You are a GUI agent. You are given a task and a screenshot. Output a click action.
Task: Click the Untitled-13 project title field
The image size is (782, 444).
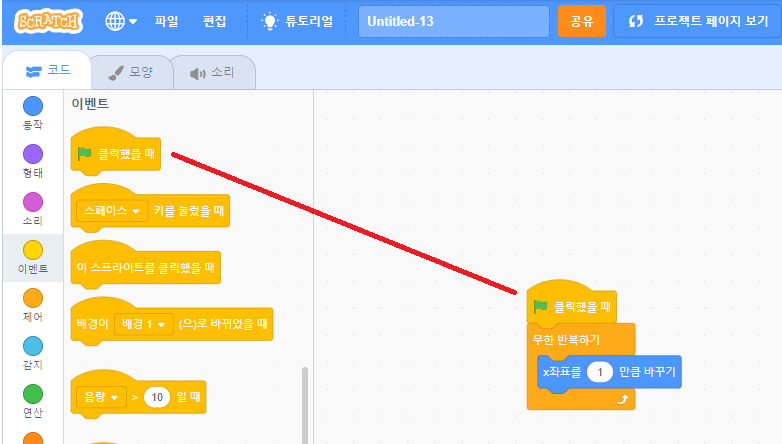point(453,21)
